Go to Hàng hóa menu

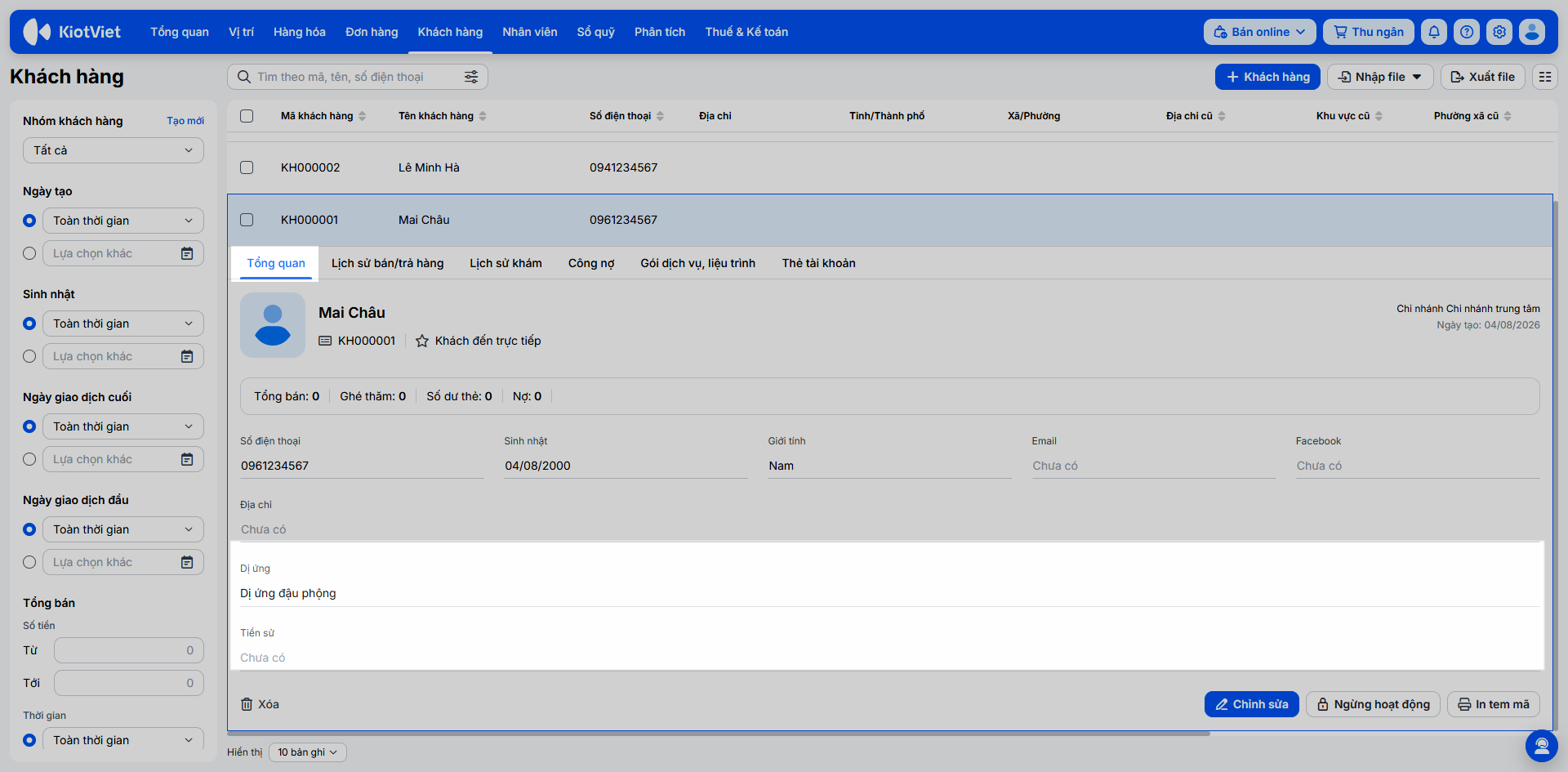(x=300, y=32)
